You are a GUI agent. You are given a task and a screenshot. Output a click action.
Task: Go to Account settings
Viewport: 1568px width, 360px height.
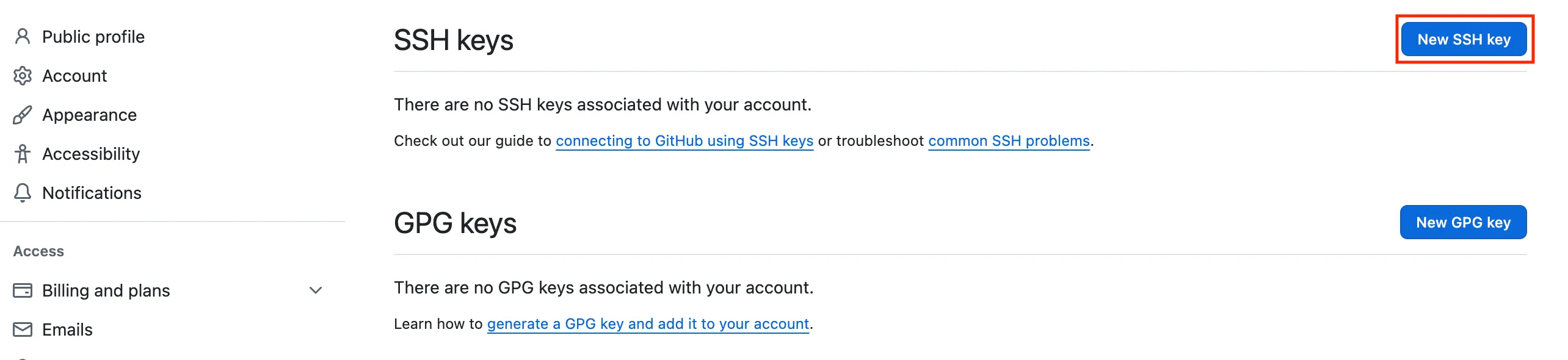click(x=74, y=76)
